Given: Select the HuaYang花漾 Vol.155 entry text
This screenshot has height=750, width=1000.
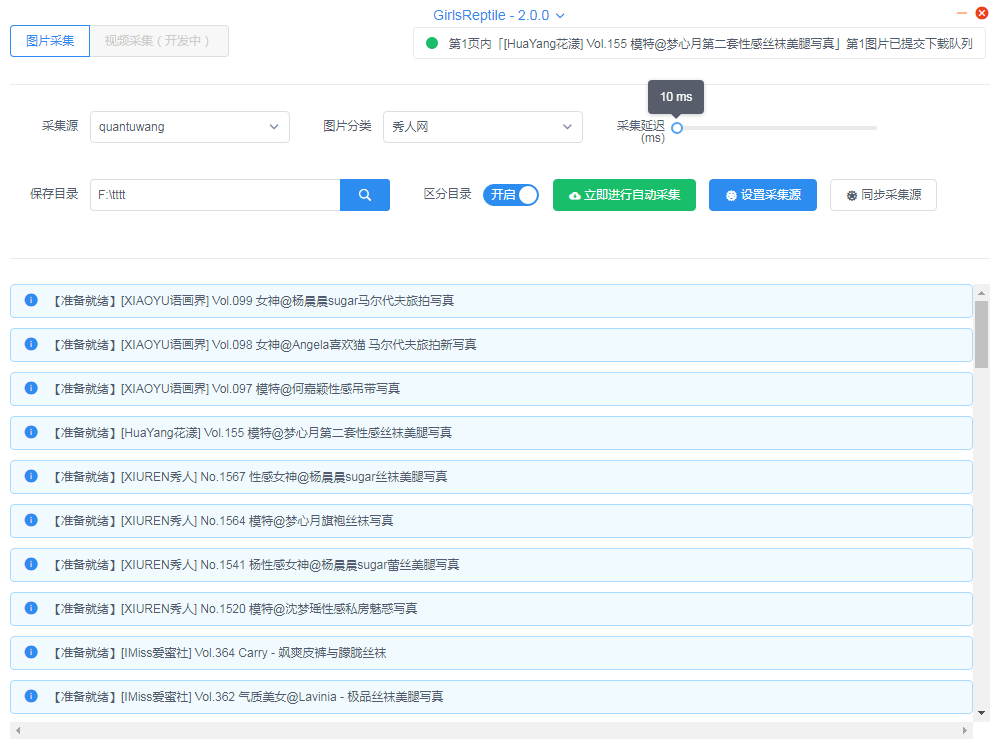Looking at the screenshot, I should pos(251,433).
